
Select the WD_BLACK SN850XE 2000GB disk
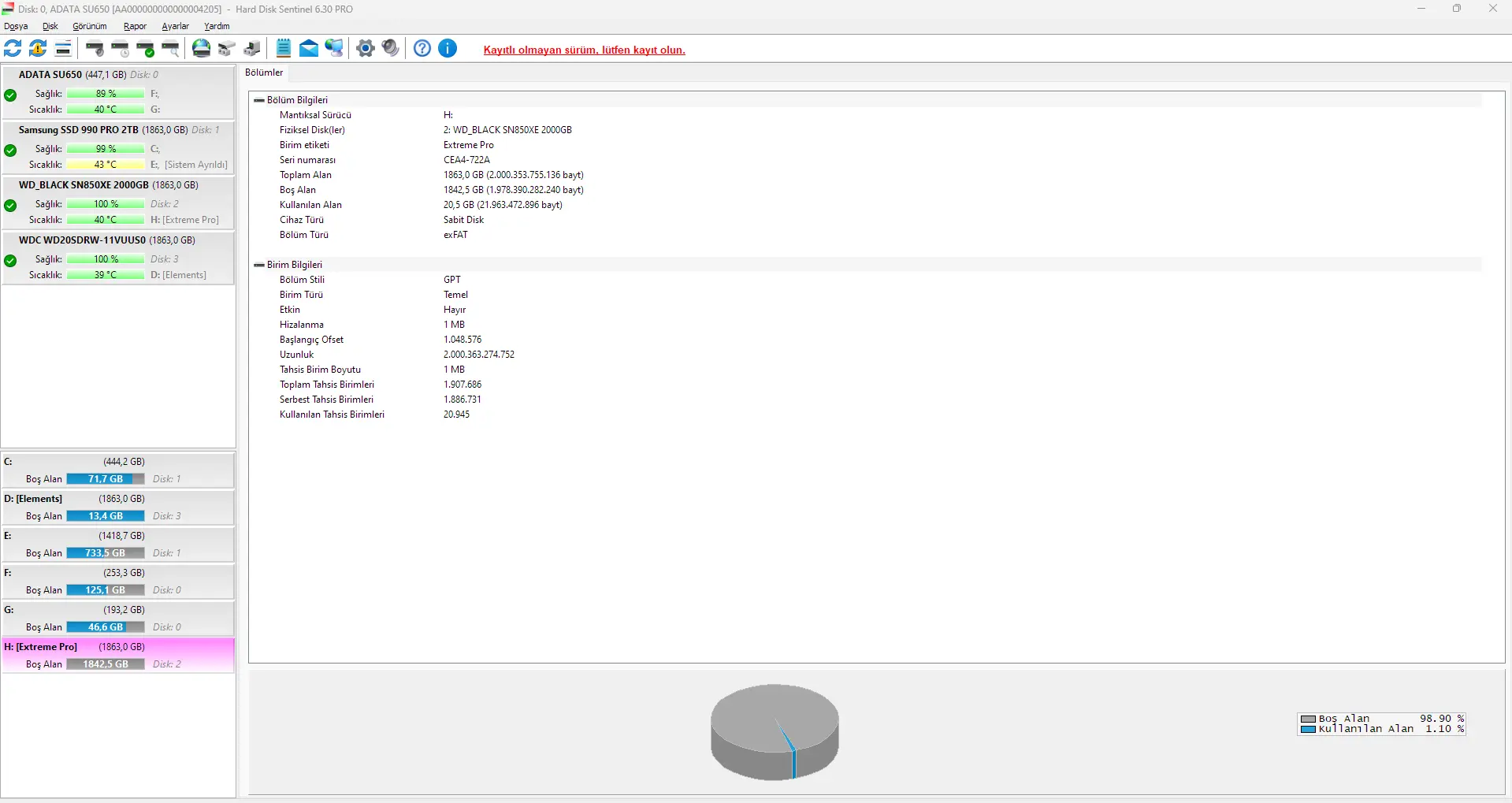click(118, 203)
